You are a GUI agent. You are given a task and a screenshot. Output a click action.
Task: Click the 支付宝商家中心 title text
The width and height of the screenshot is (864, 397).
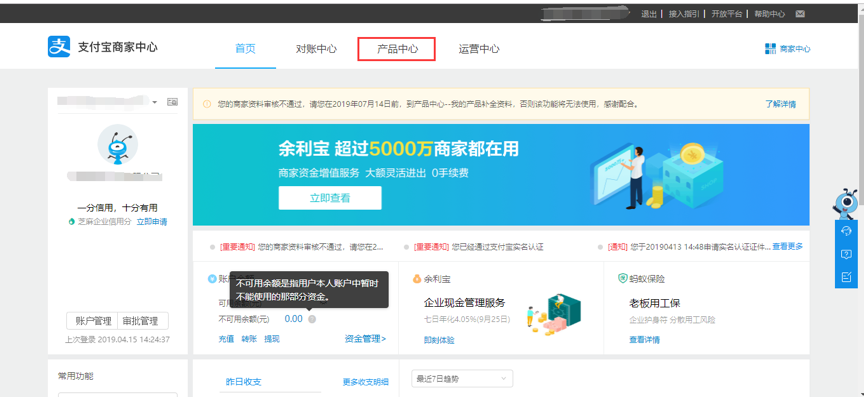117,47
